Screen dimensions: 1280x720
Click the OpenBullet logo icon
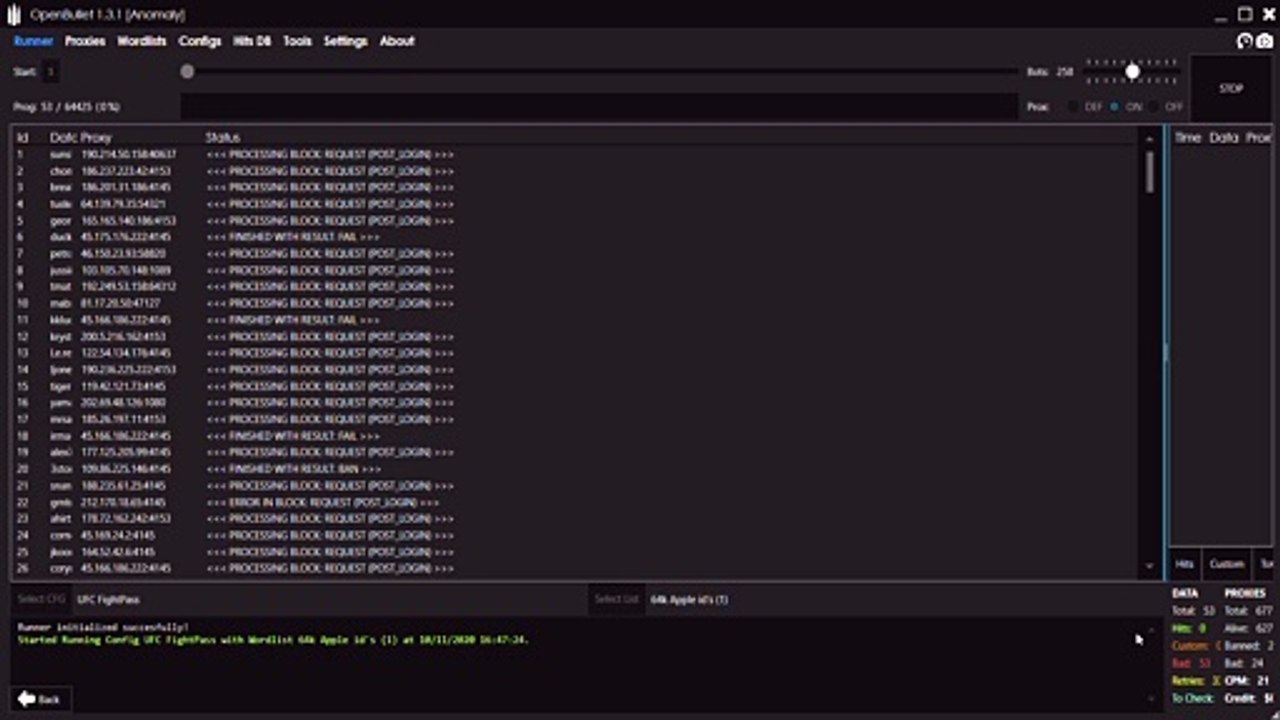pos(14,14)
